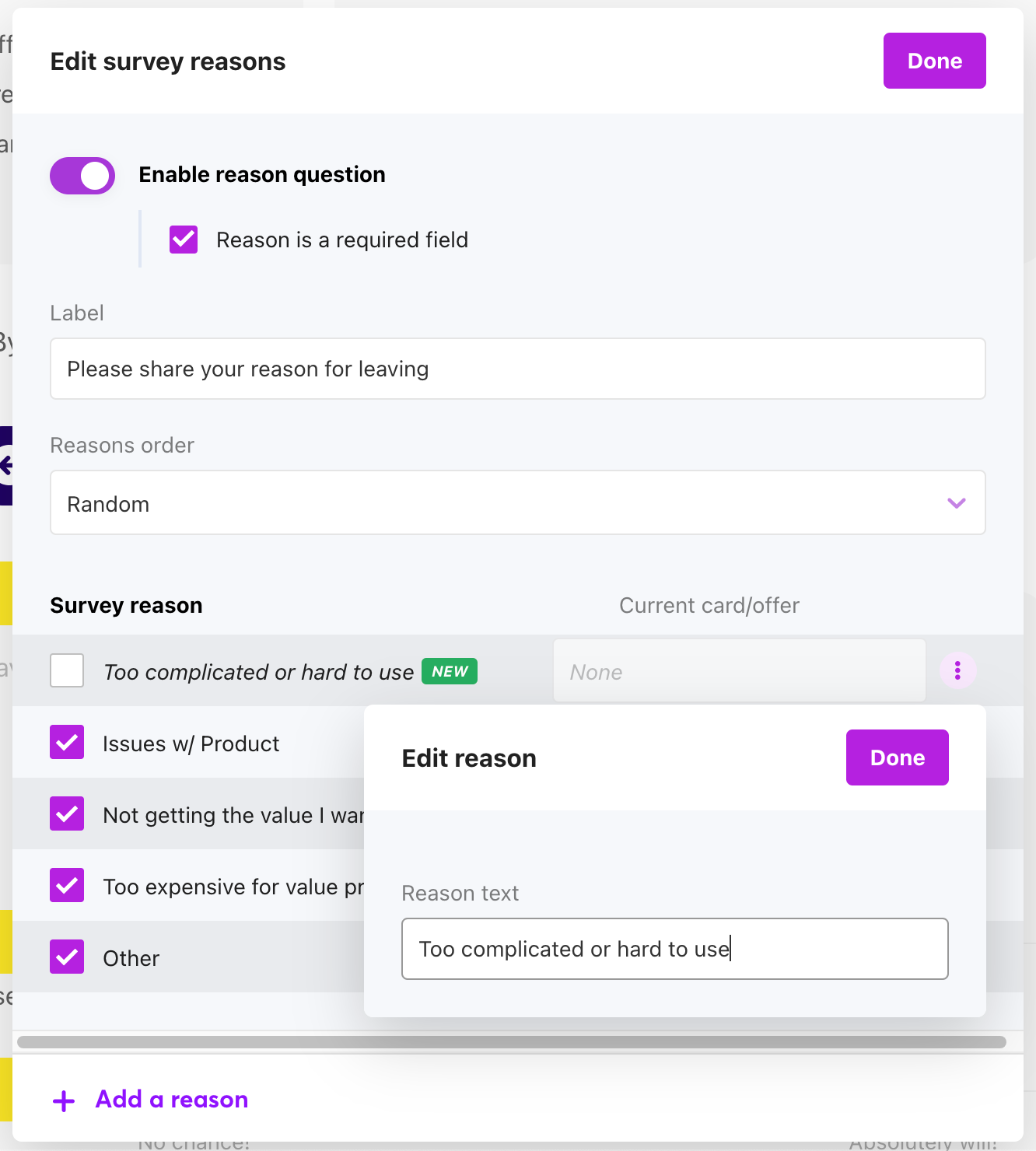Screen dimensions: 1036x1151
Task: Click the Add a reason link
Action: click(x=171, y=1099)
